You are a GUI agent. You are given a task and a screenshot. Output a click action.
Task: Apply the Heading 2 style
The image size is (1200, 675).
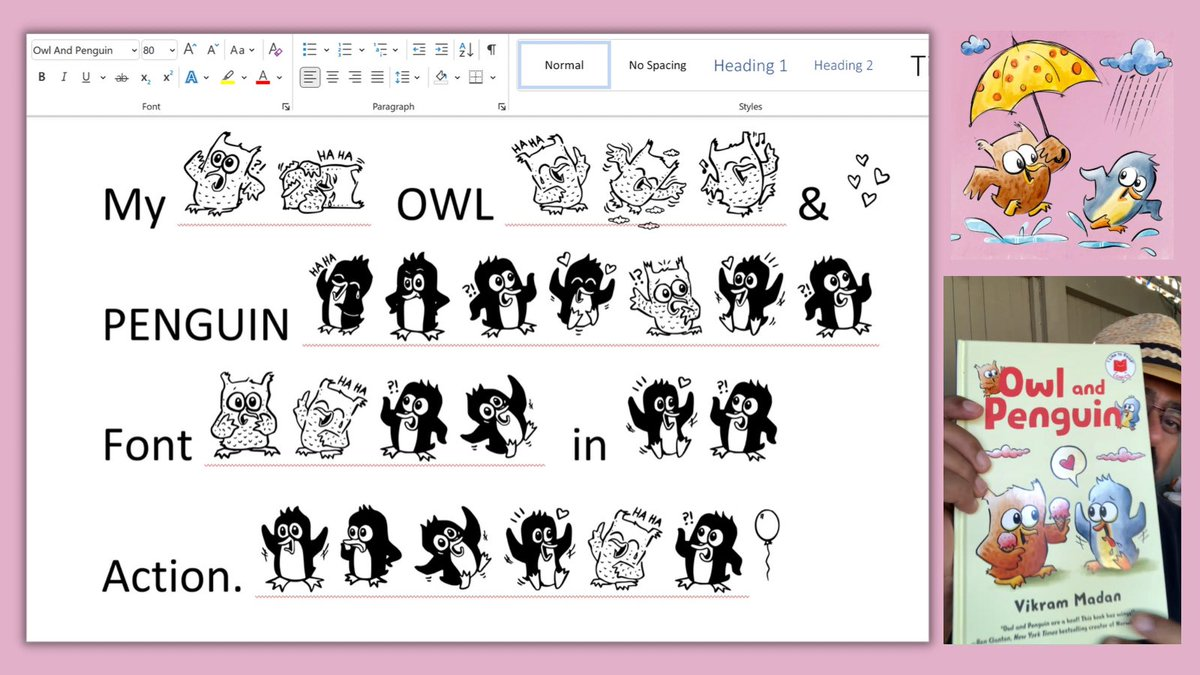click(x=843, y=65)
